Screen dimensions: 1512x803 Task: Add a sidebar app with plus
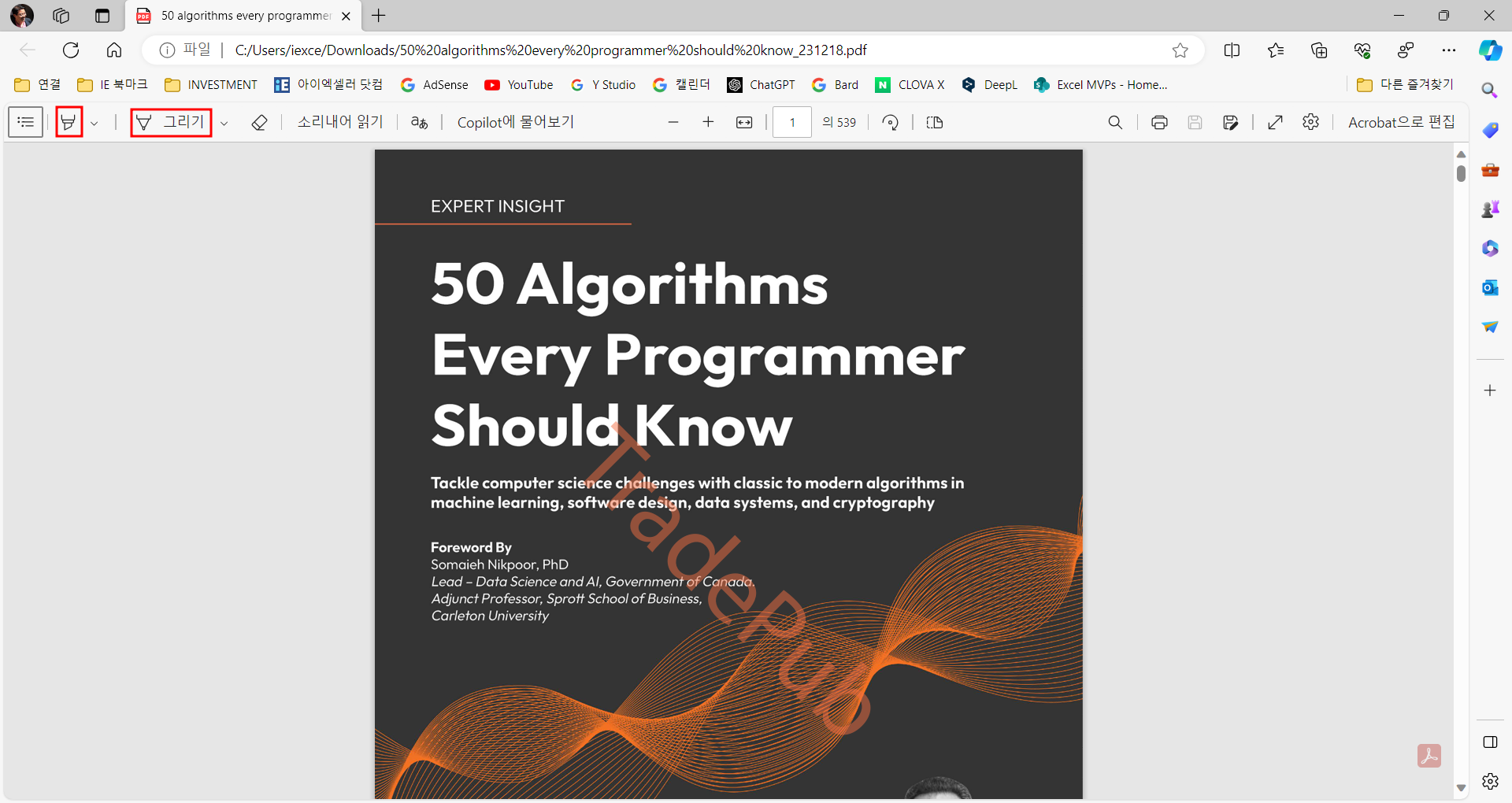point(1490,390)
